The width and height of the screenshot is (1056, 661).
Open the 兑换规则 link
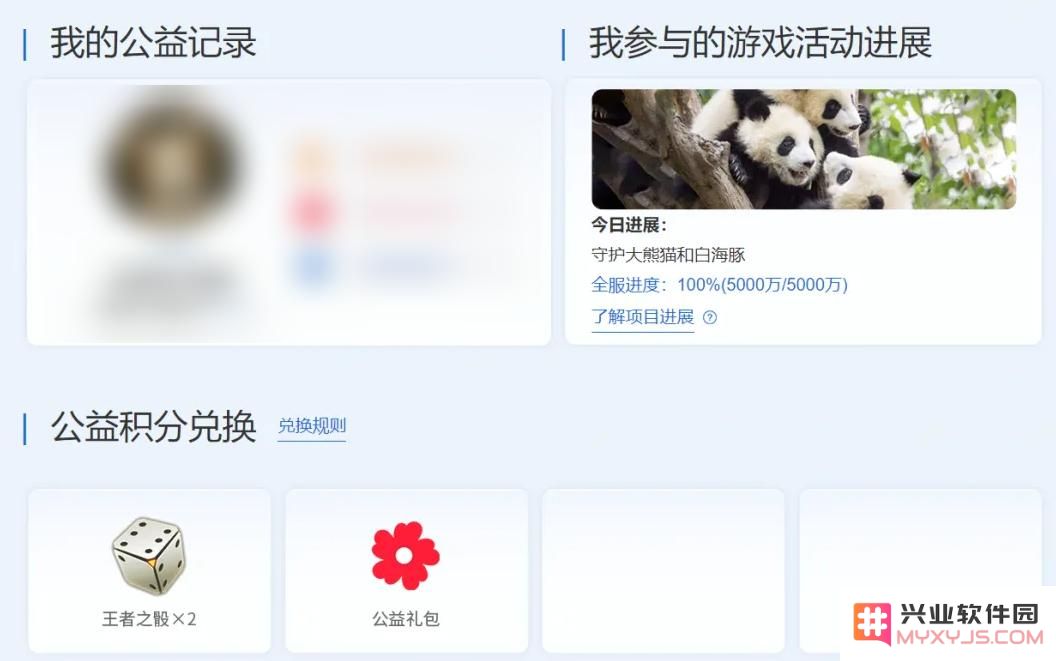tap(312, 426)
